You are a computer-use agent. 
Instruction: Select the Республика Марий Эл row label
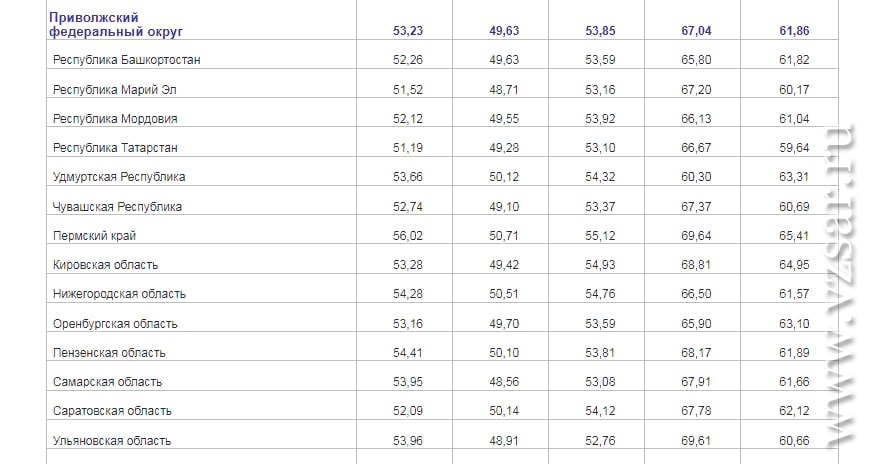coord(115,89)
